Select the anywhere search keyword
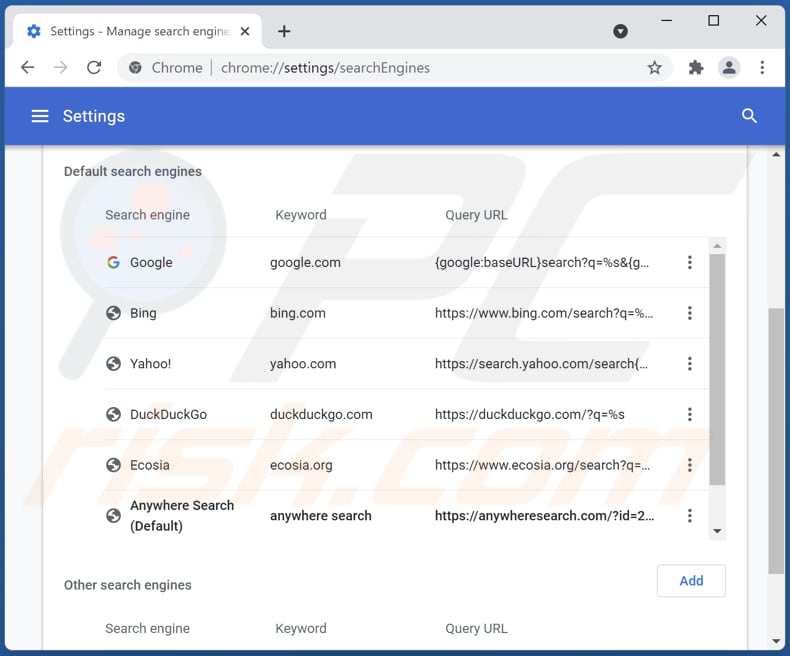The height and width of the screenshot is (656, 790). 320,516
